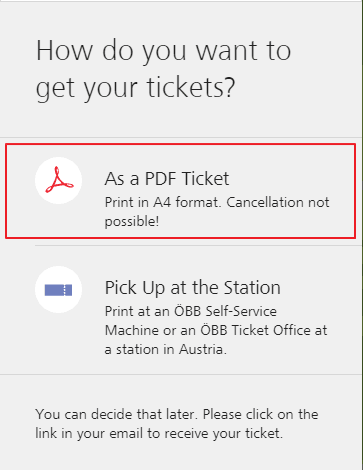The image size is (363, 470).
Task: Click the blue ticket stub icon
Action: (58, 290)
